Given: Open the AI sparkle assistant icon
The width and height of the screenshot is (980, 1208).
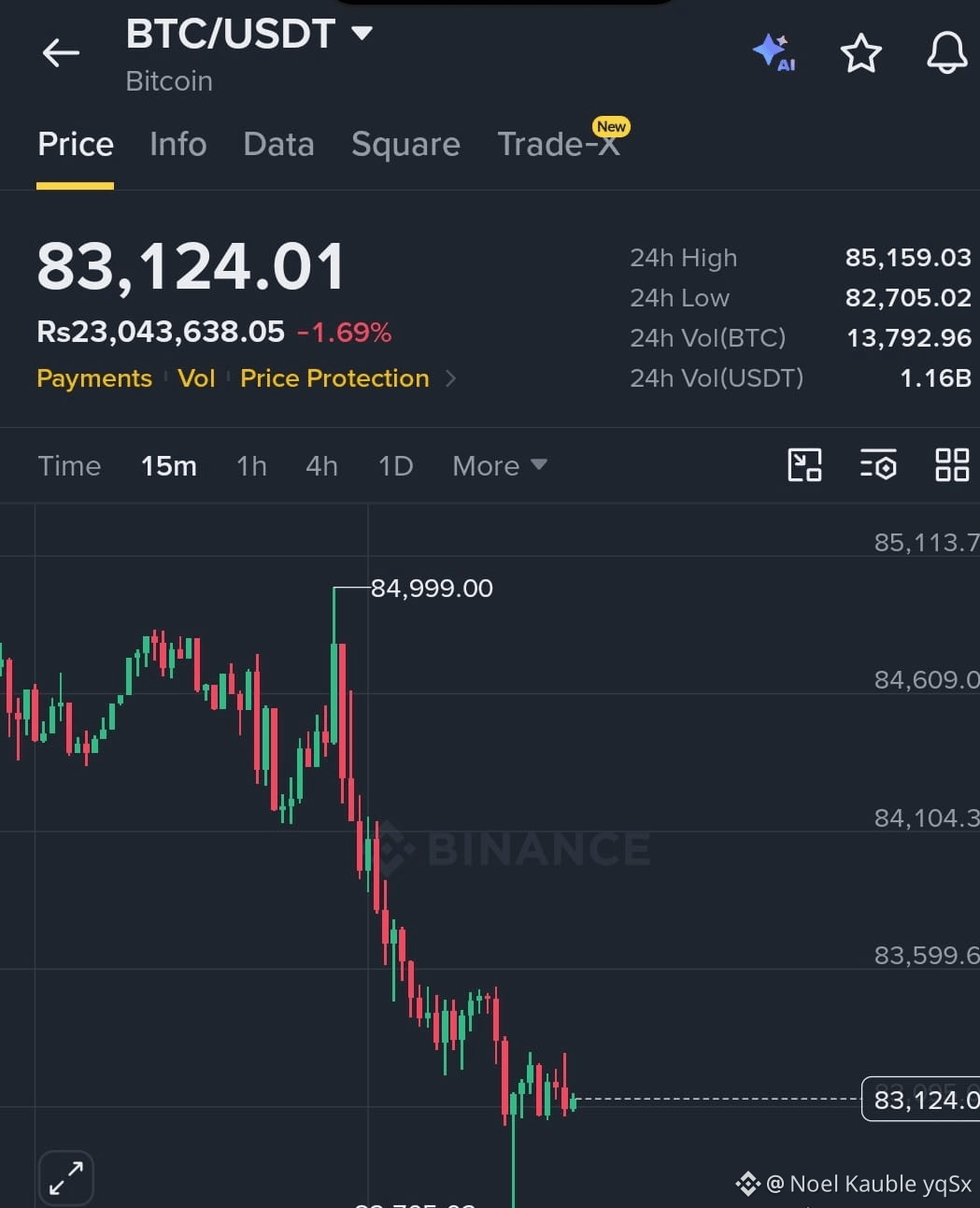Looking at the screenshot, I should tap(774, 52).
